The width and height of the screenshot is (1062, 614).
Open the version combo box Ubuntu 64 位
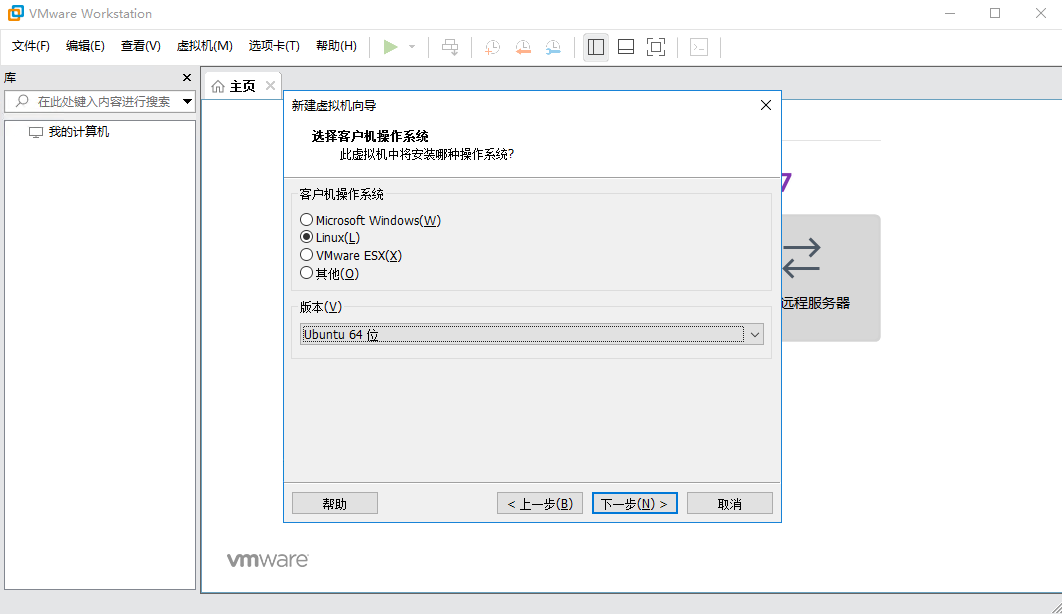tap(532, 334)
